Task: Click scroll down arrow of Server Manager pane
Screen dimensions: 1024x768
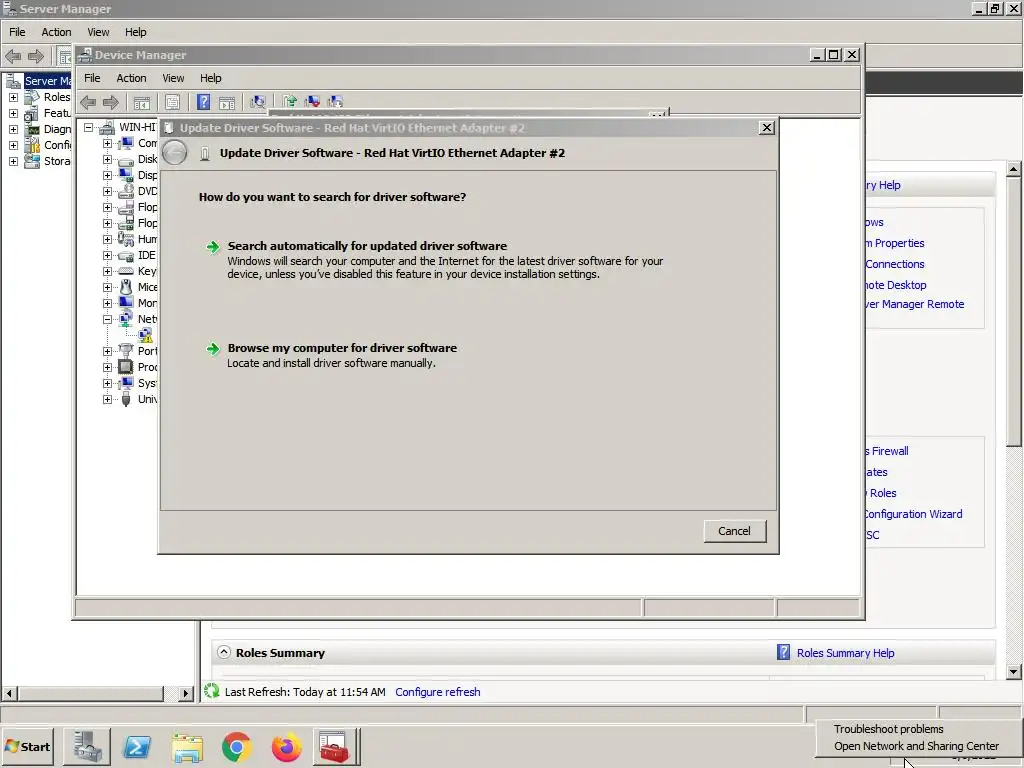Action: pyautogui.click(x=1013, y=671)
